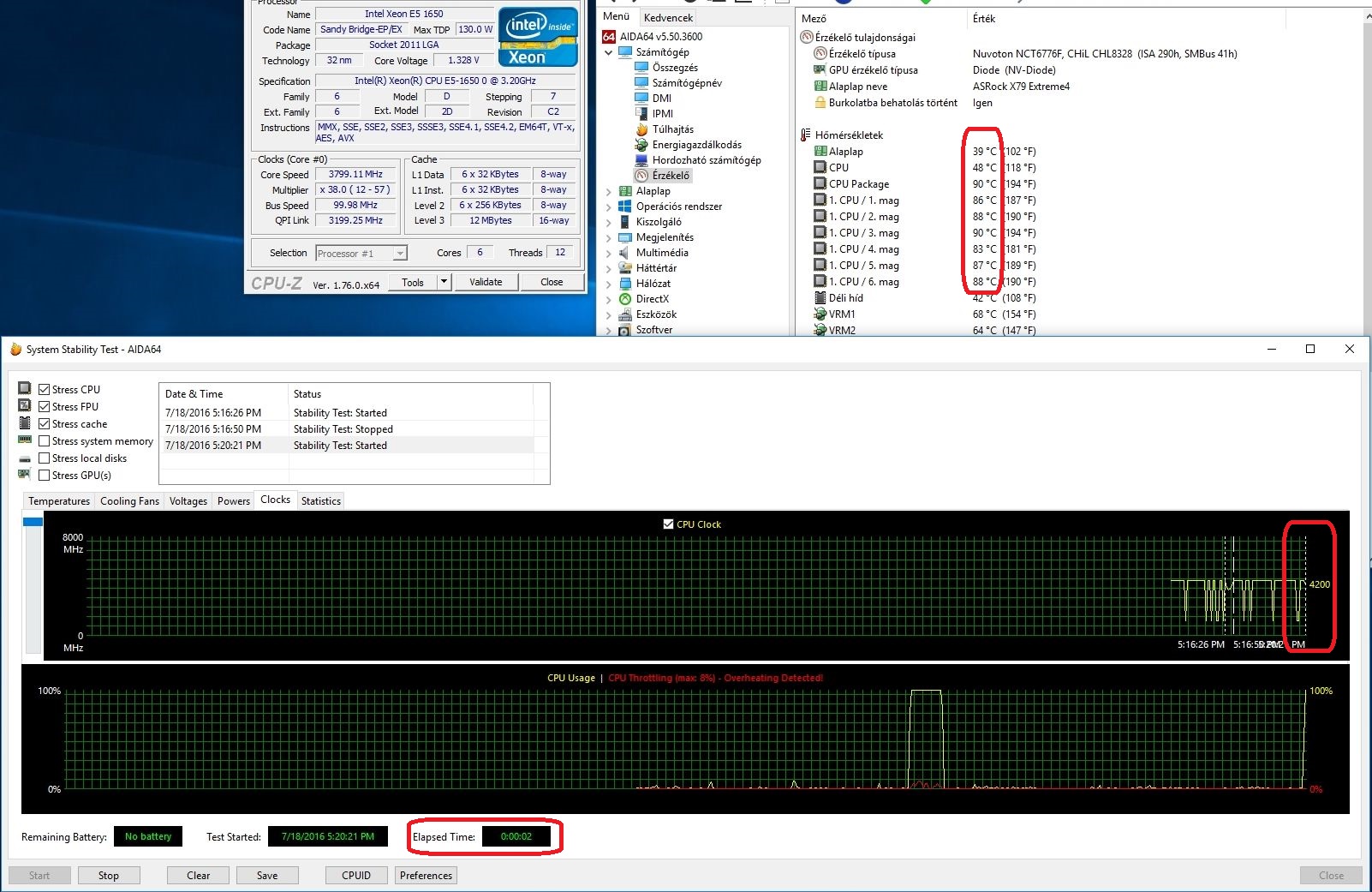Select the Számítógép computer icon in tree
The image size is (1372, 892).
[x=625, y=52]
